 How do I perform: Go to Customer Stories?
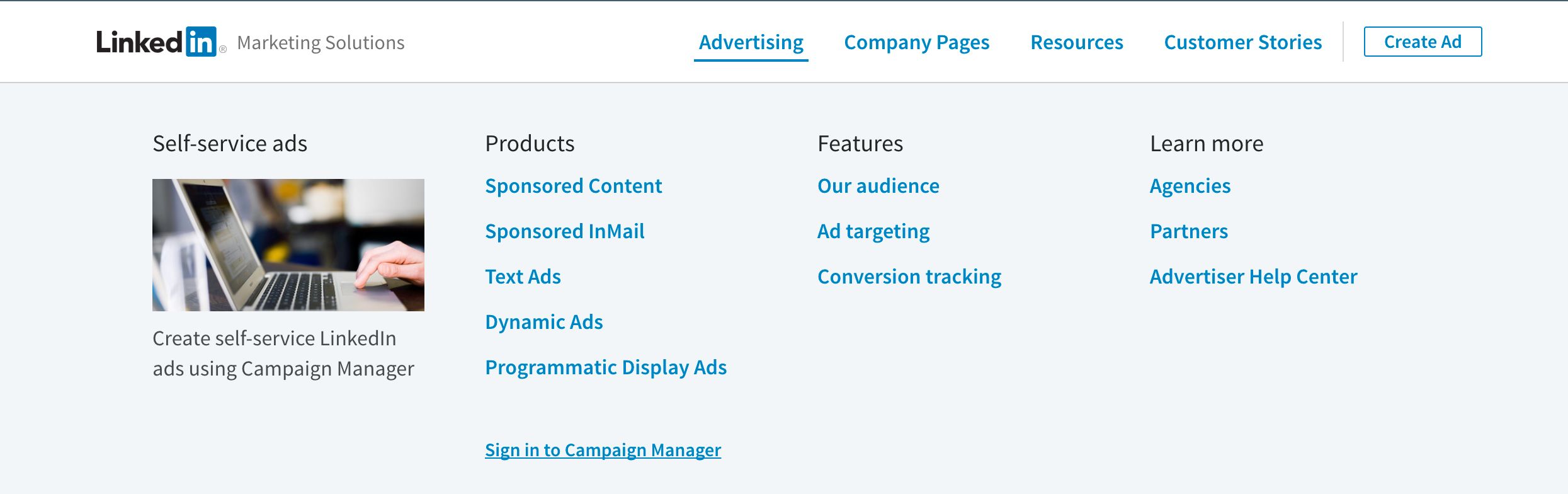coord(1242,42)
